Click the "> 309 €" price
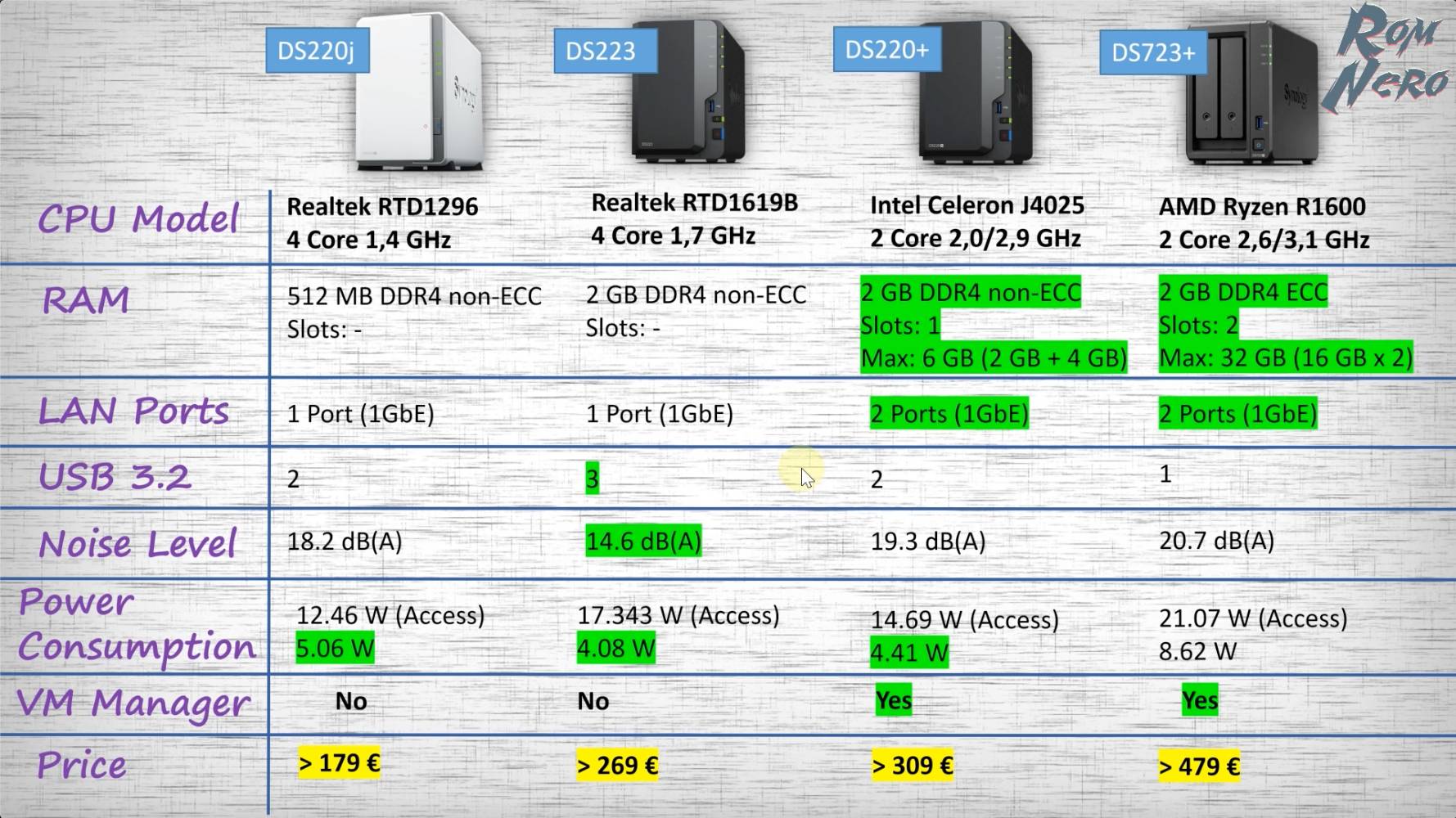 913,766
